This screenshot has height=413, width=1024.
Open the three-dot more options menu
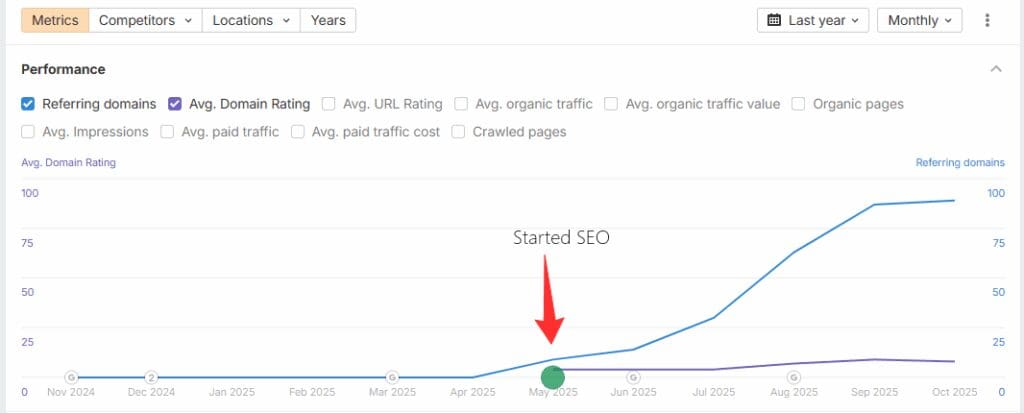pos(987,20)
